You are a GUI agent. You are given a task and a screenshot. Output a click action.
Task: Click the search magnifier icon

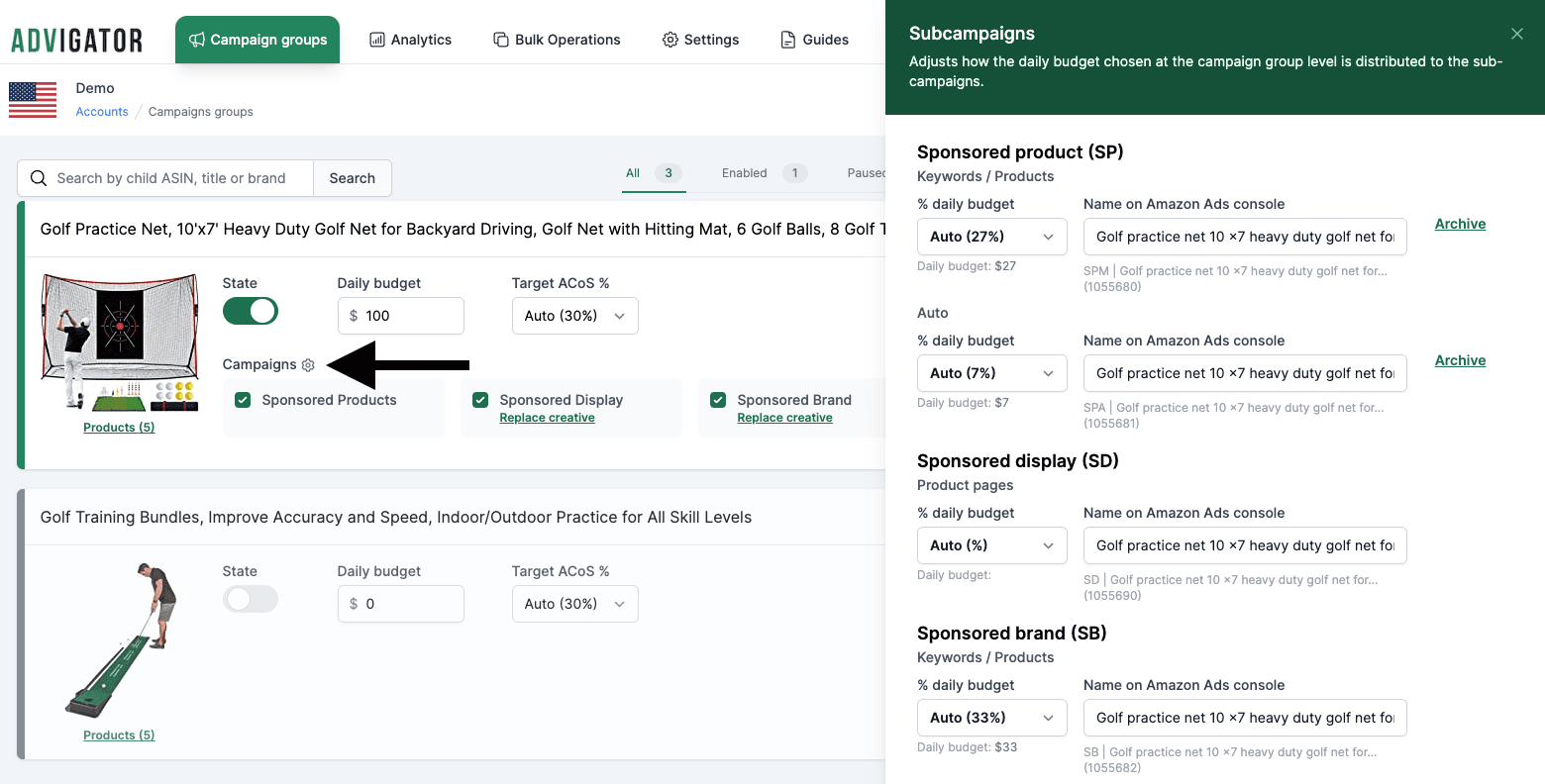click(39, 178)
